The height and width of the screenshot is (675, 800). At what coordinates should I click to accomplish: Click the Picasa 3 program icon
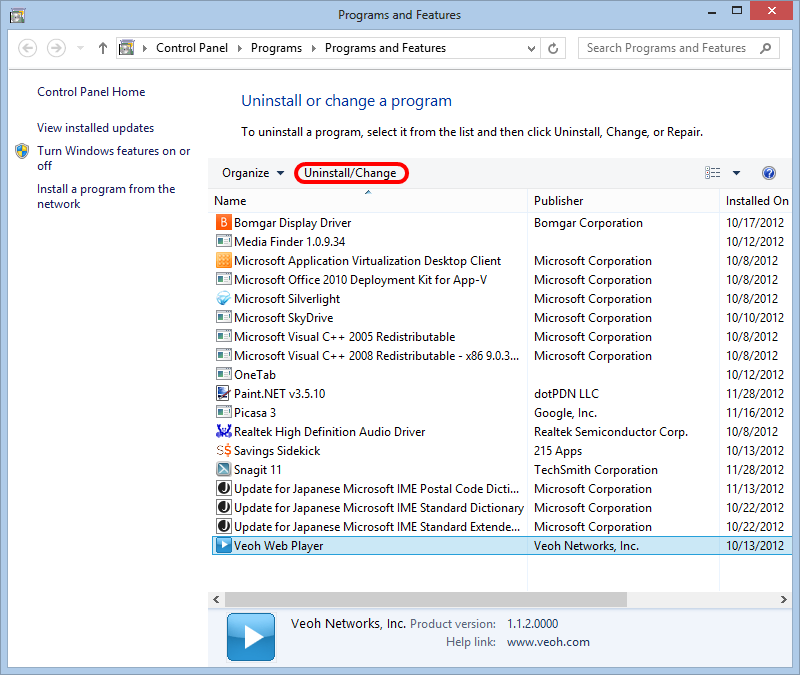click(223, 412)
